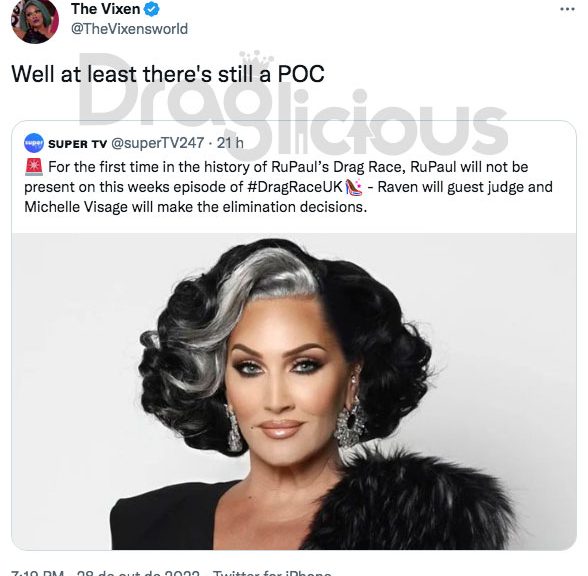The image size is (588, 576).
Task: Click the quoted tweet text body
Action: [288, 187]
